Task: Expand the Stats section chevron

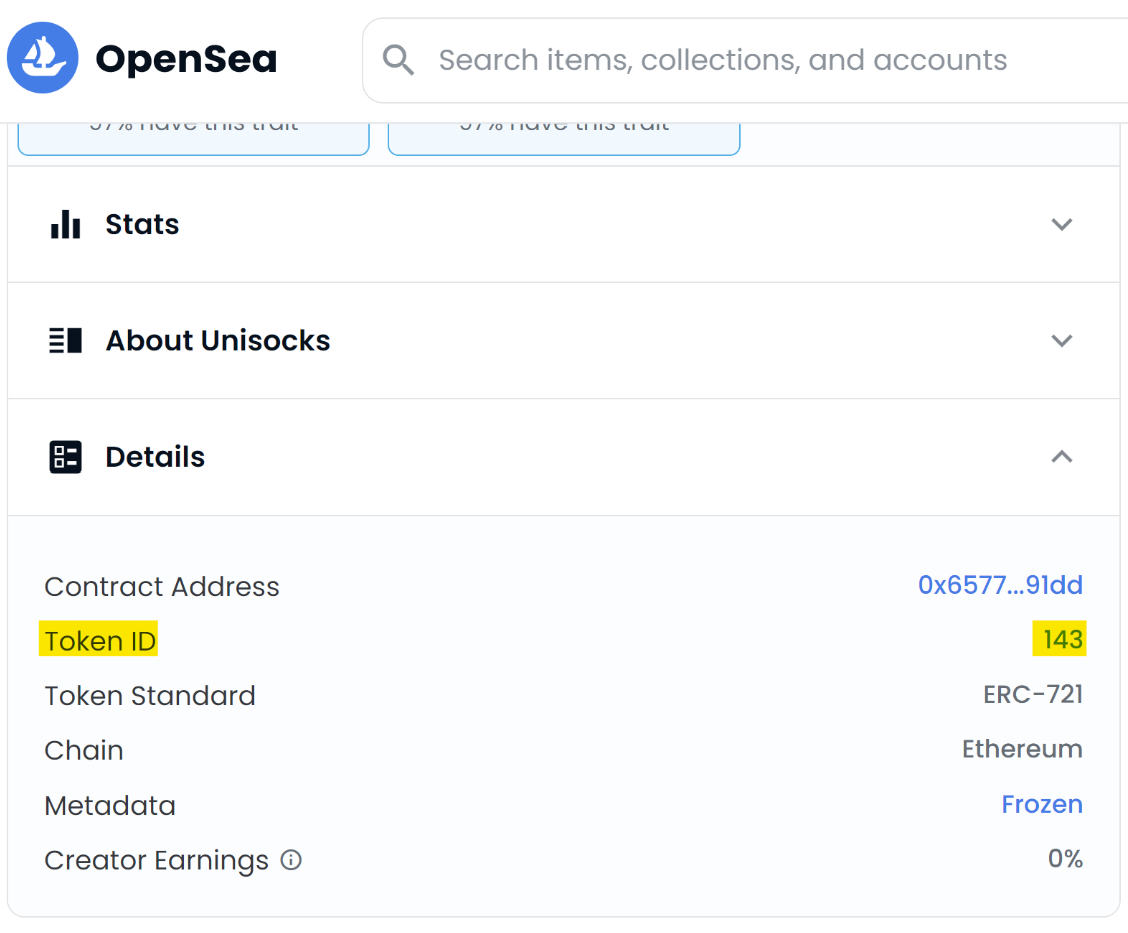Action: [1062, 224]
